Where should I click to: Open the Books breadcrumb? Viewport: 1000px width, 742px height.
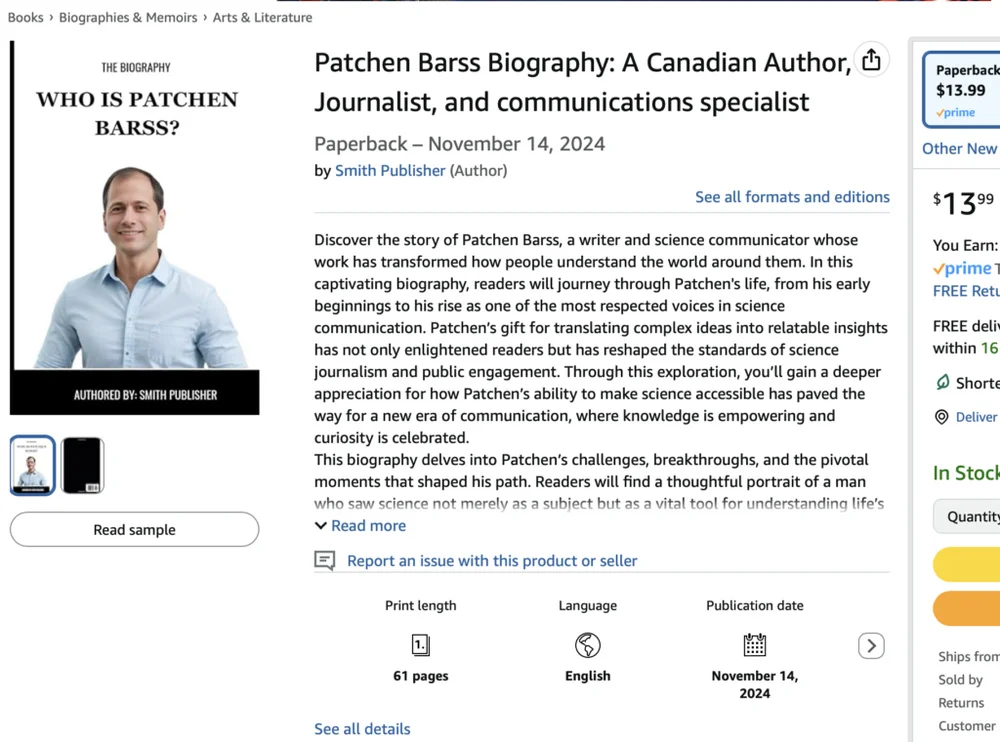[26, 17]
